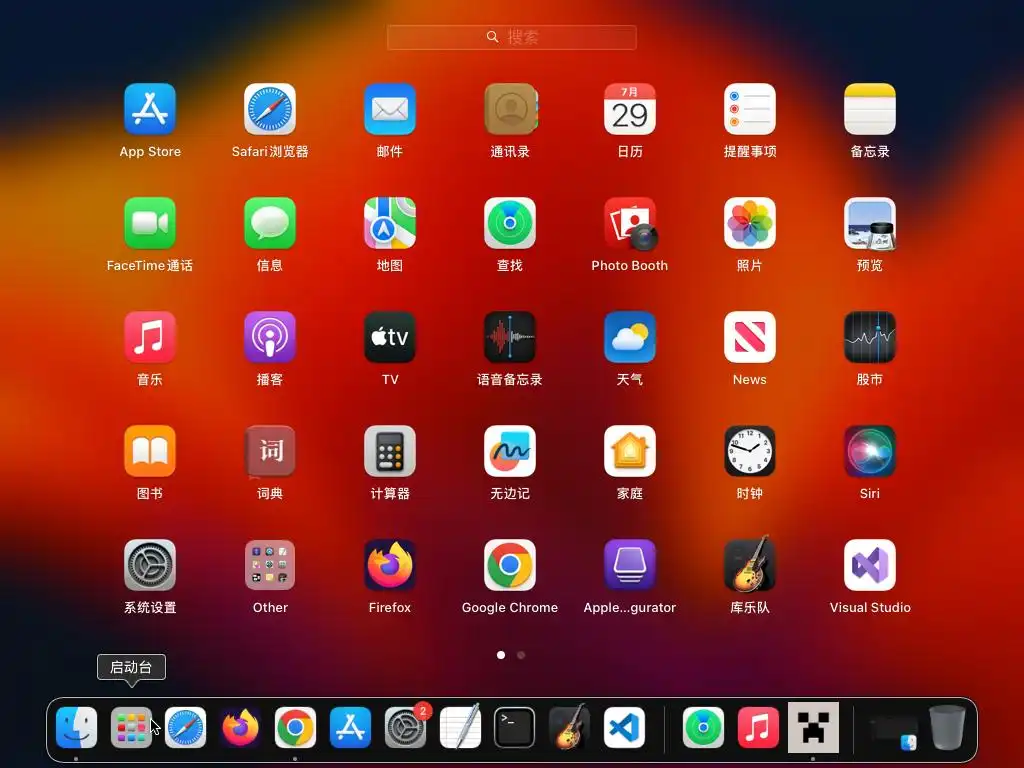Open Finder in the Dock
This screenshot has height=768, width=1024.
(x=76, y=728)
